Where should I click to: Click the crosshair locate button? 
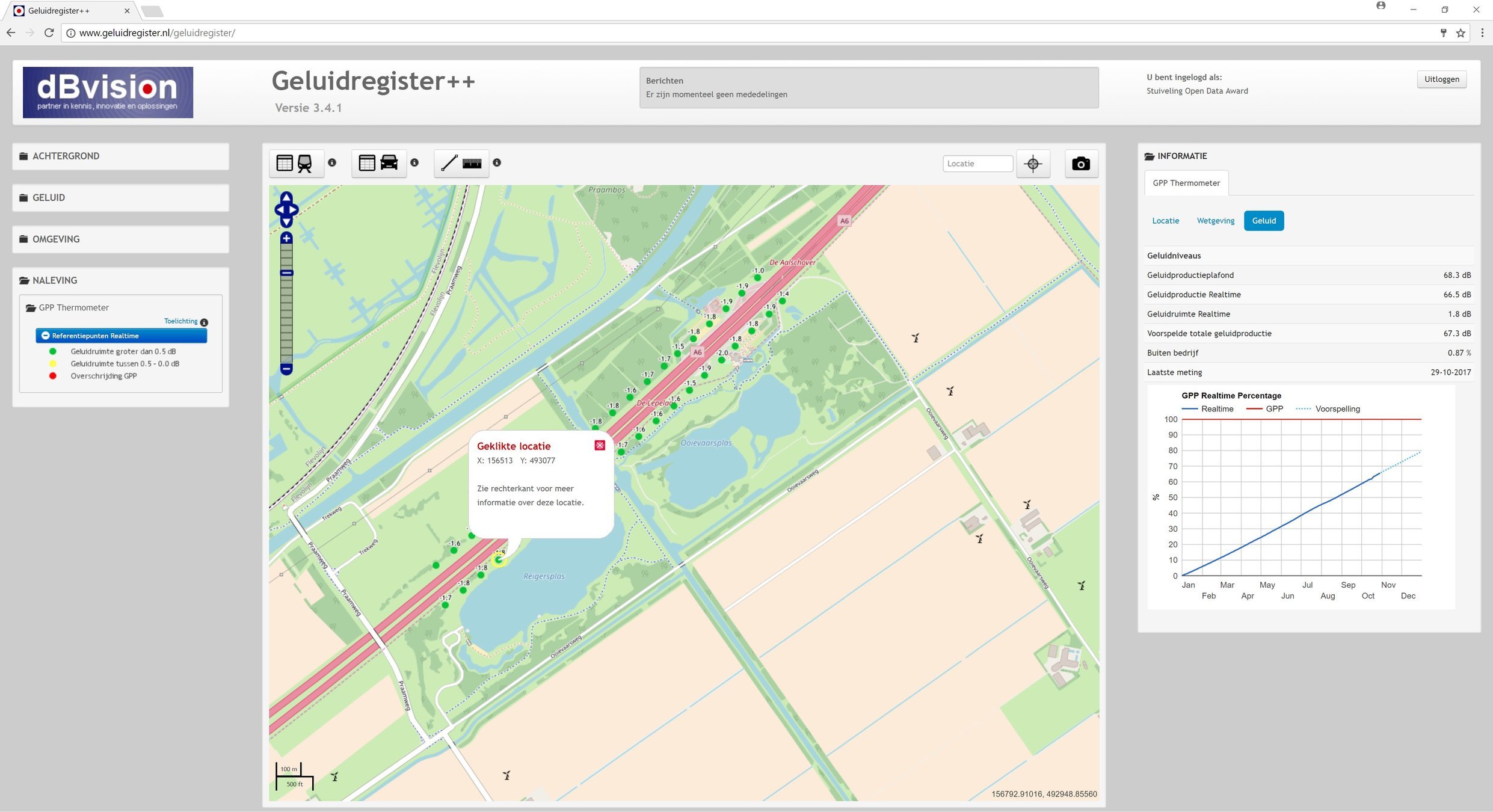[x=1033, y=164]
